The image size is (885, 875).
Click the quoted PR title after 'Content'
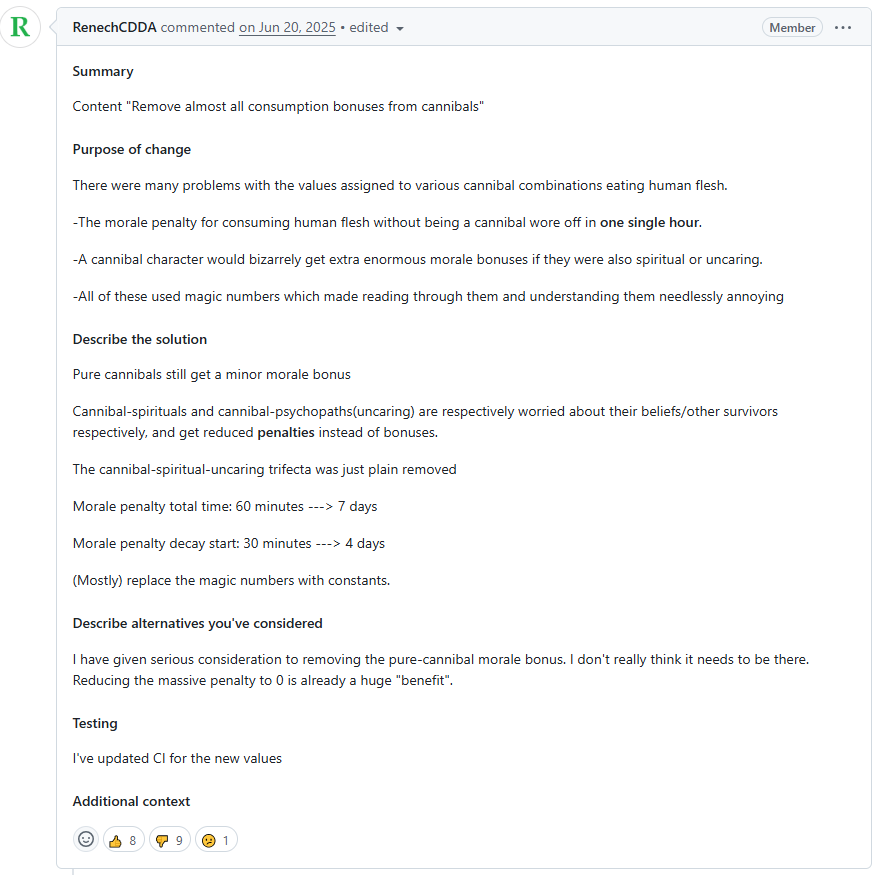coord(305,107)
